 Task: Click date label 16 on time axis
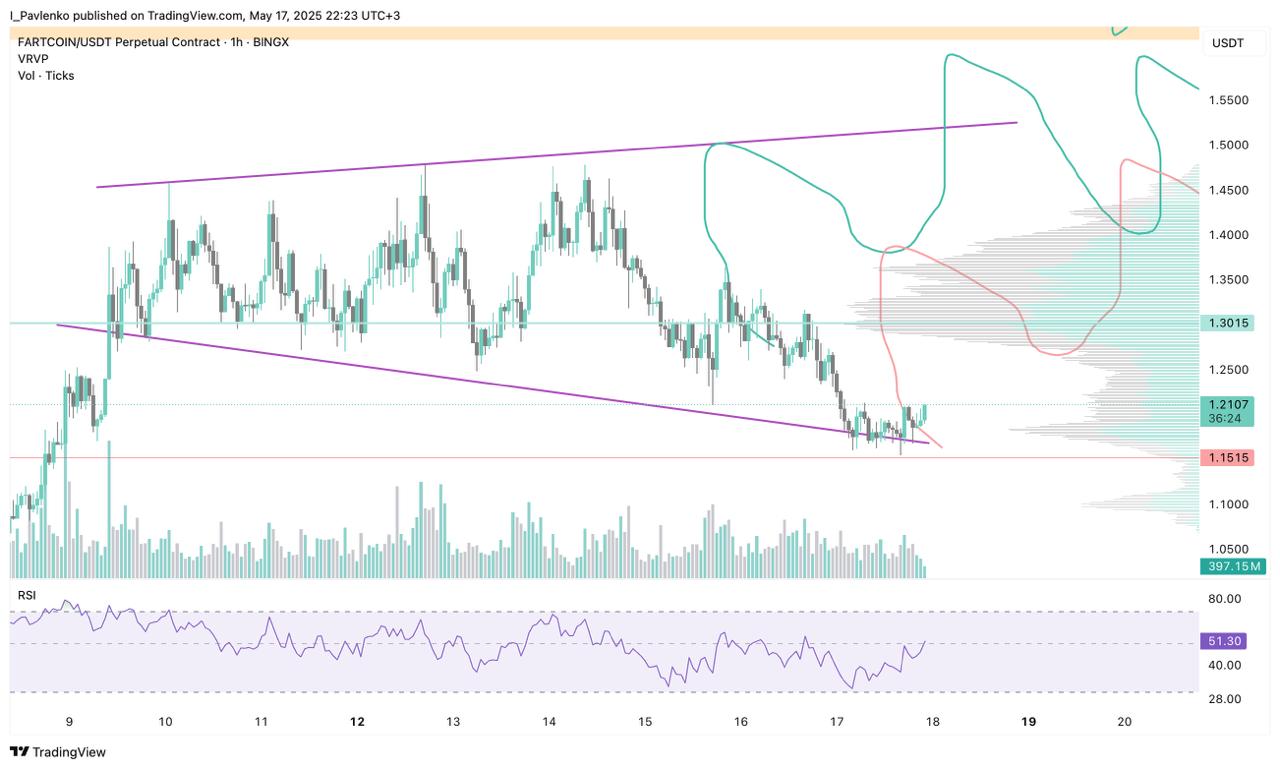pos(741,721)
